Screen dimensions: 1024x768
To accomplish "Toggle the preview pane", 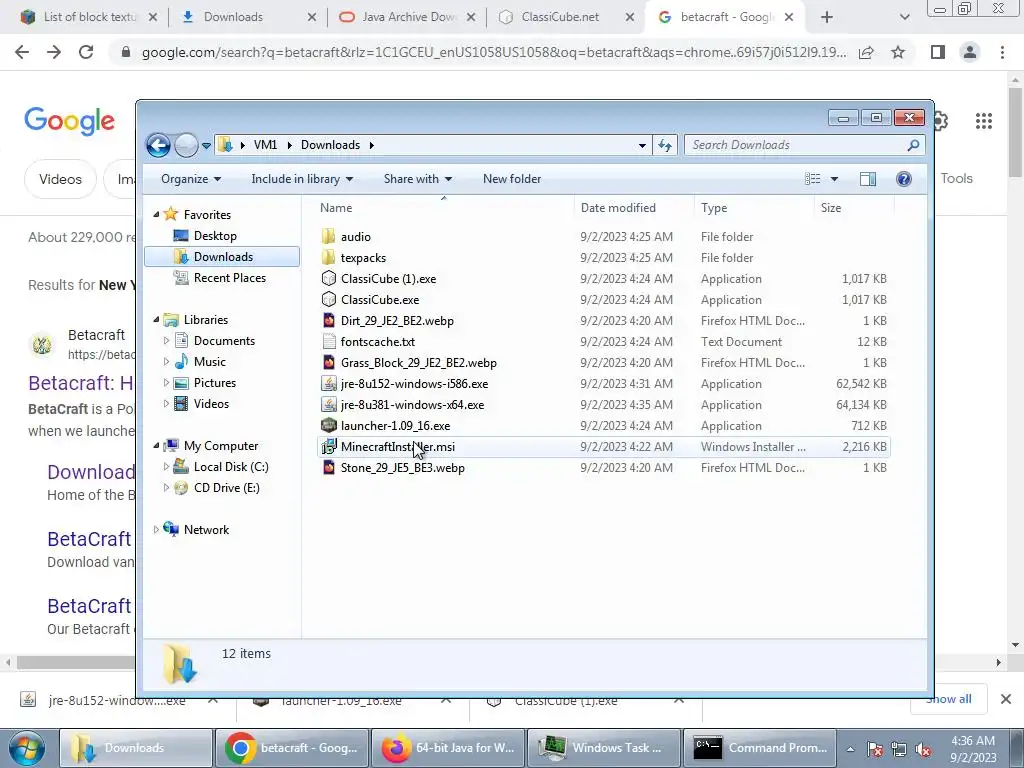I will (x=868, y=179).
